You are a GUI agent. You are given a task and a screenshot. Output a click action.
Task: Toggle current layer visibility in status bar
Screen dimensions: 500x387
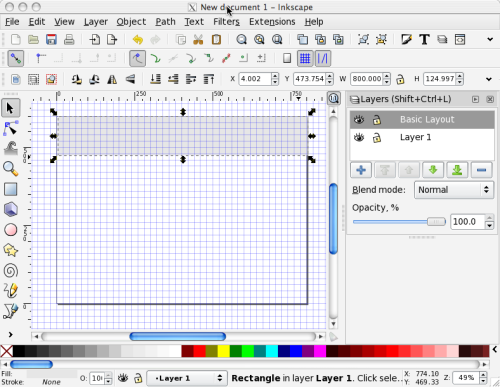coord(123,378)
